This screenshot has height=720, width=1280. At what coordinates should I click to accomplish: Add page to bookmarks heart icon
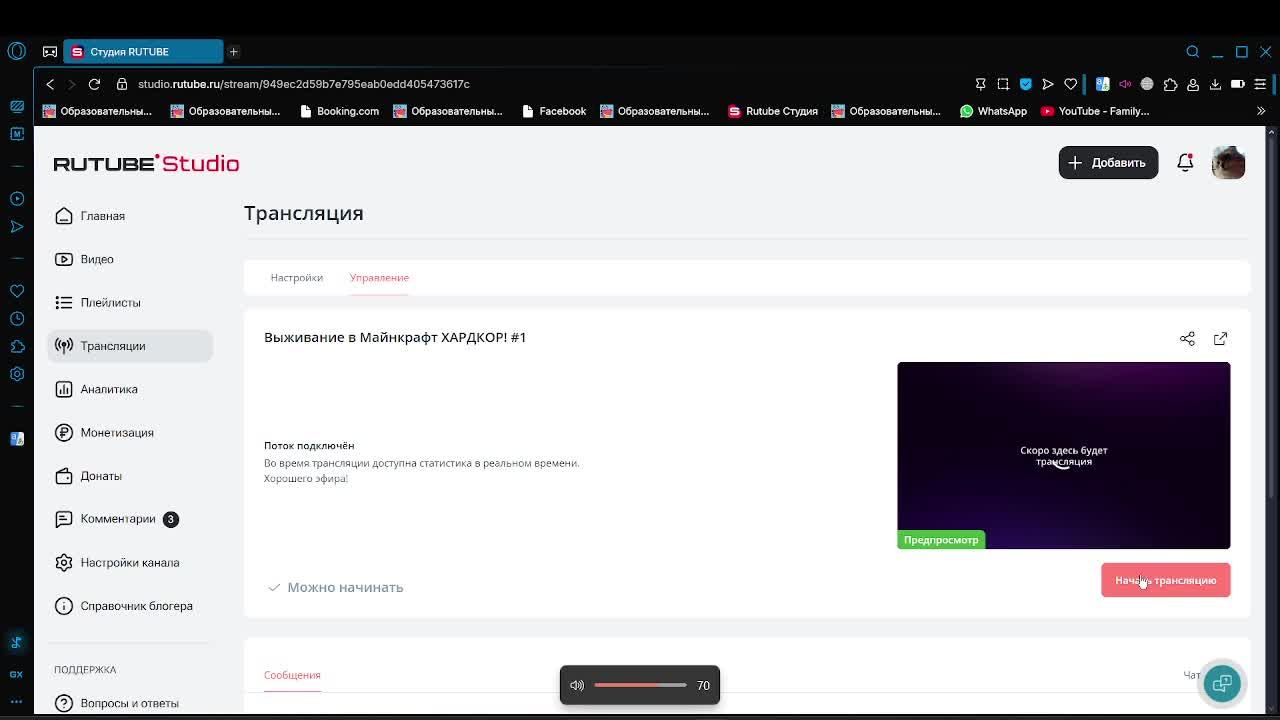point(1070,84)
